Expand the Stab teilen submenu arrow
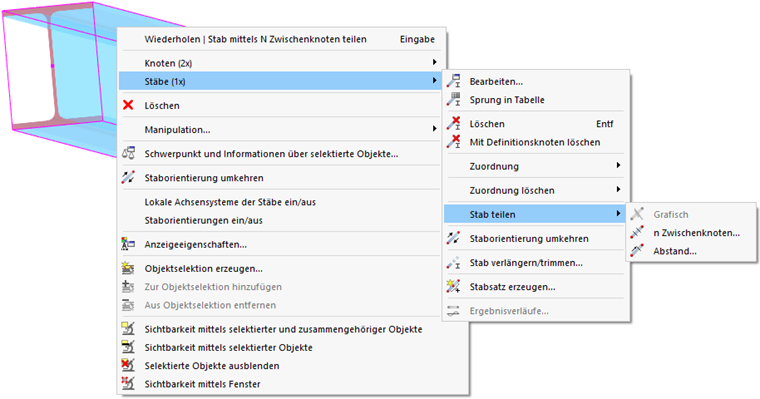The width and height of the screenshot is (760, 399). (x=618, y=213)
